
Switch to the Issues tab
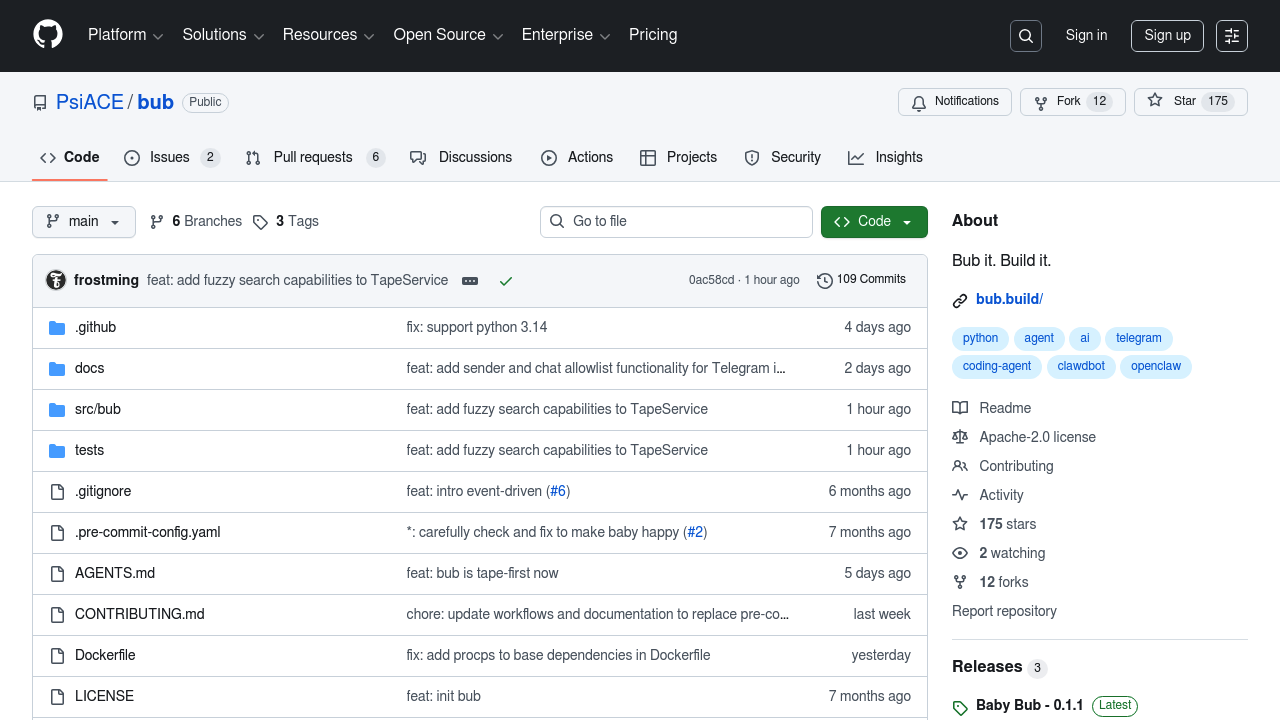point(171,158)
